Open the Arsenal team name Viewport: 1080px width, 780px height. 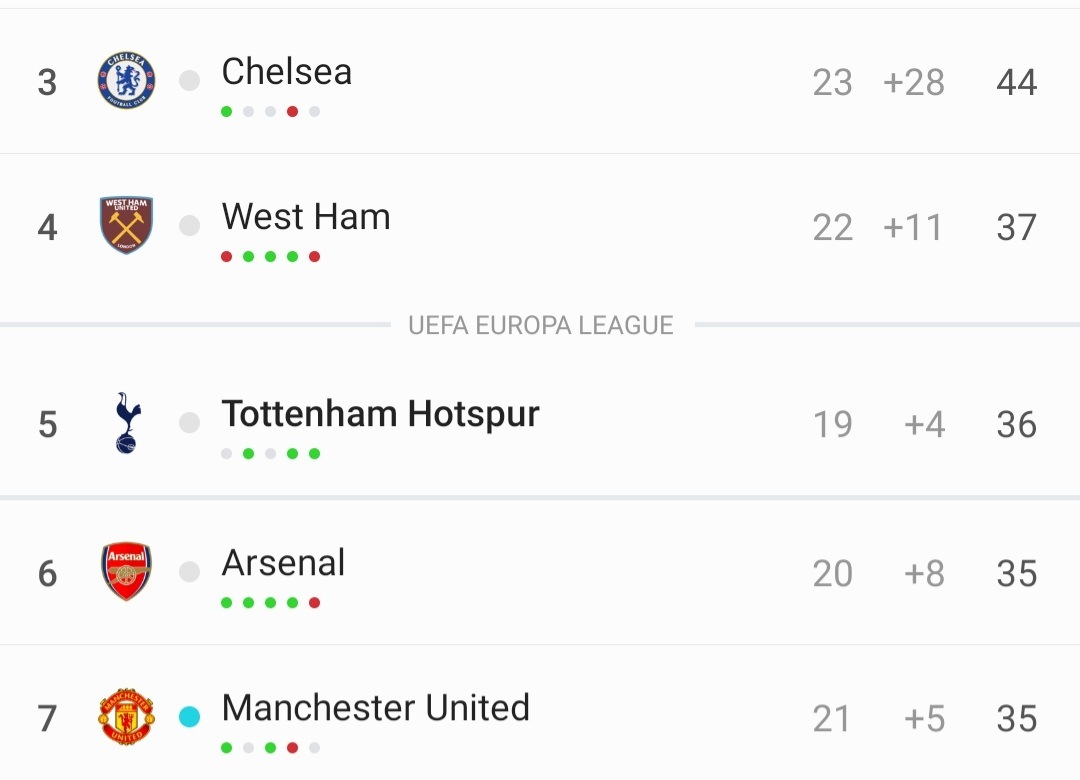tap(283, 563)
